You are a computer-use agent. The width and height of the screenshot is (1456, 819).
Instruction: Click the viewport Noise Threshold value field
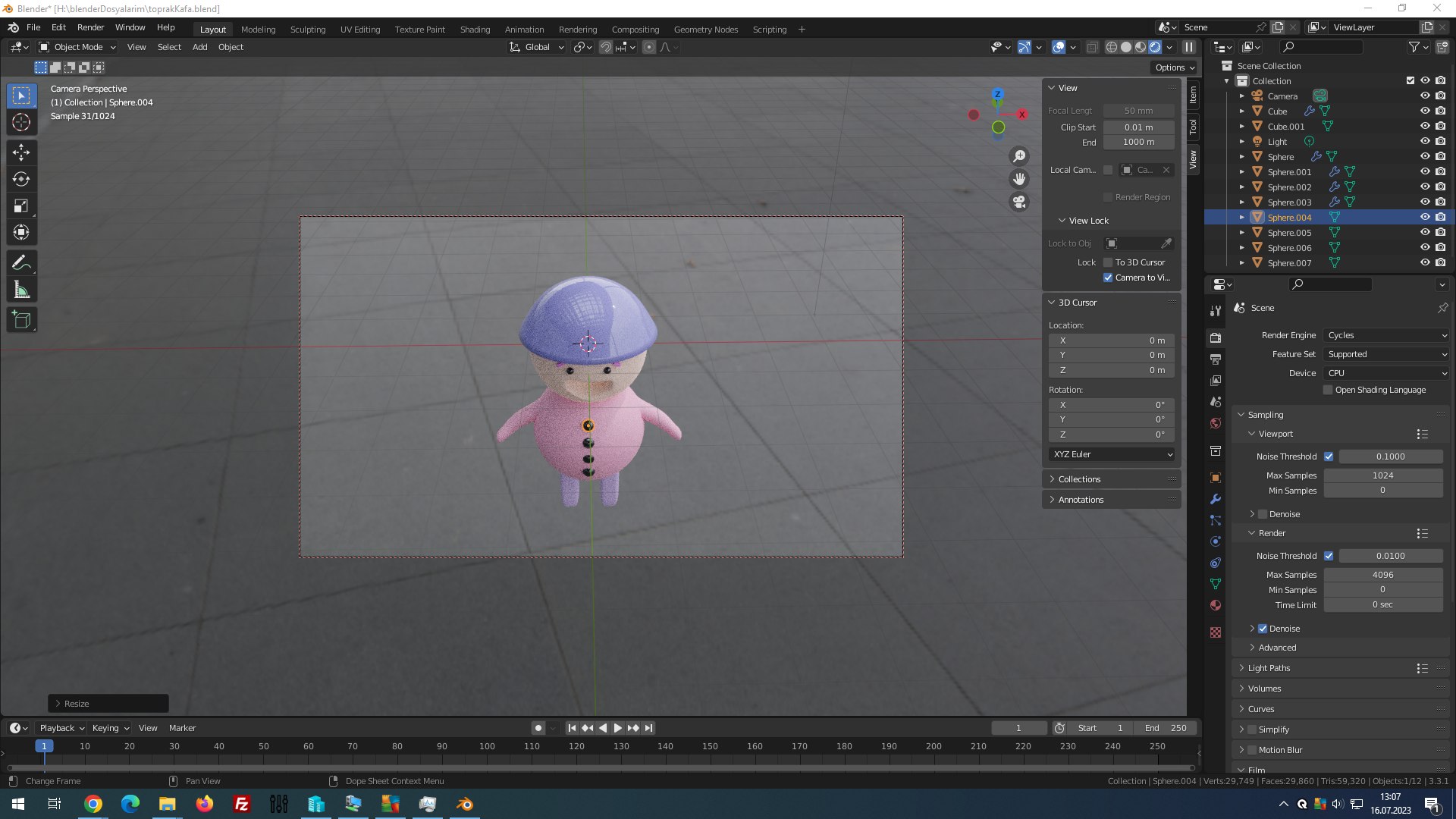pyautogui.click(x=1390, y=457)
